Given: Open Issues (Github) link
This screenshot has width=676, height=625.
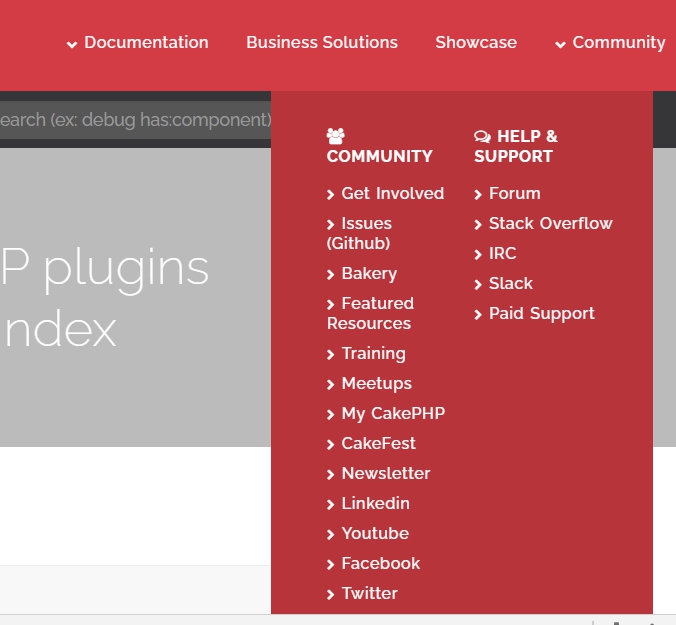Looking at the screenshot, I should [x=359, y=233].
